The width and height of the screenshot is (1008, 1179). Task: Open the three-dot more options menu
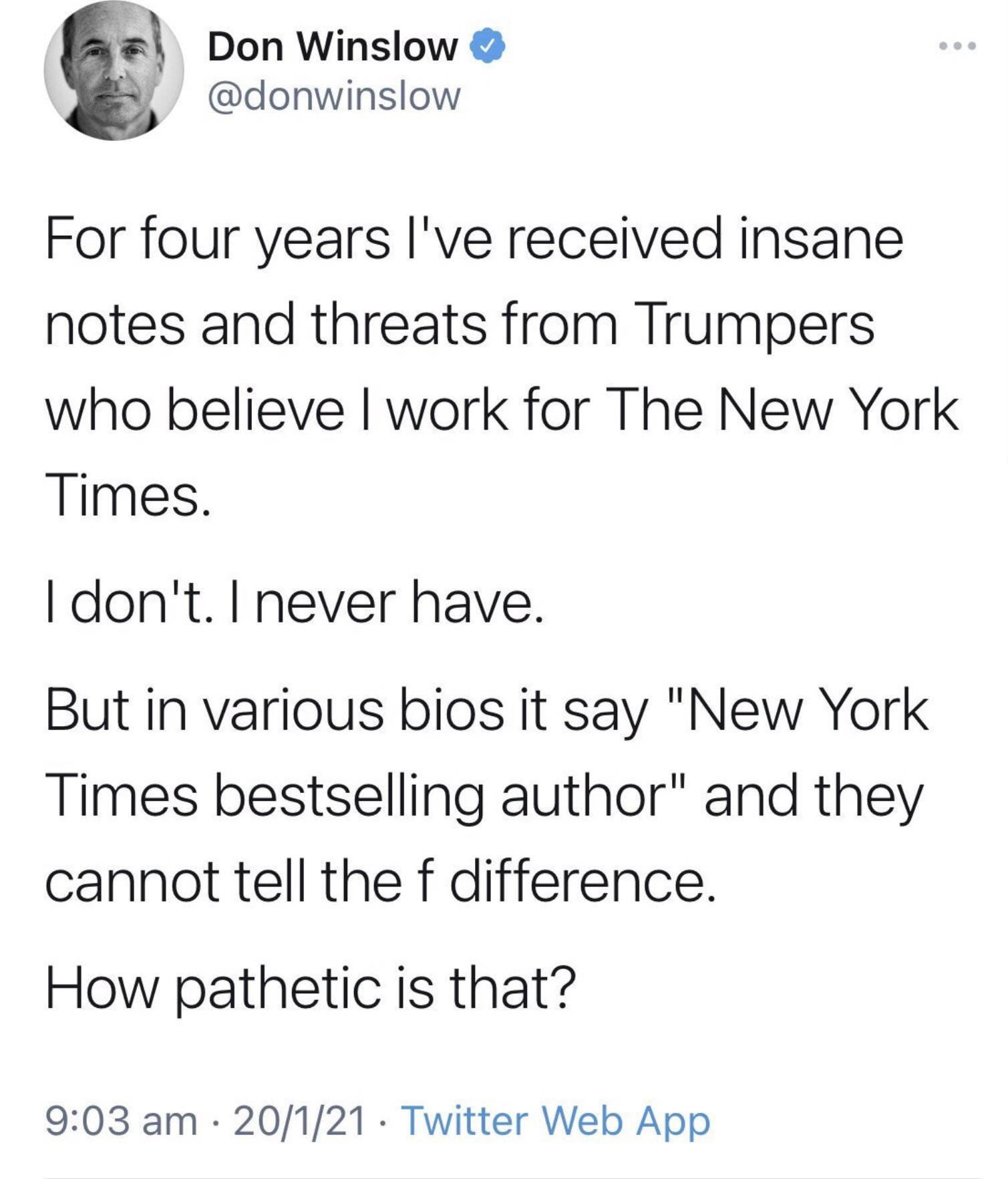(x=957, y=47)
